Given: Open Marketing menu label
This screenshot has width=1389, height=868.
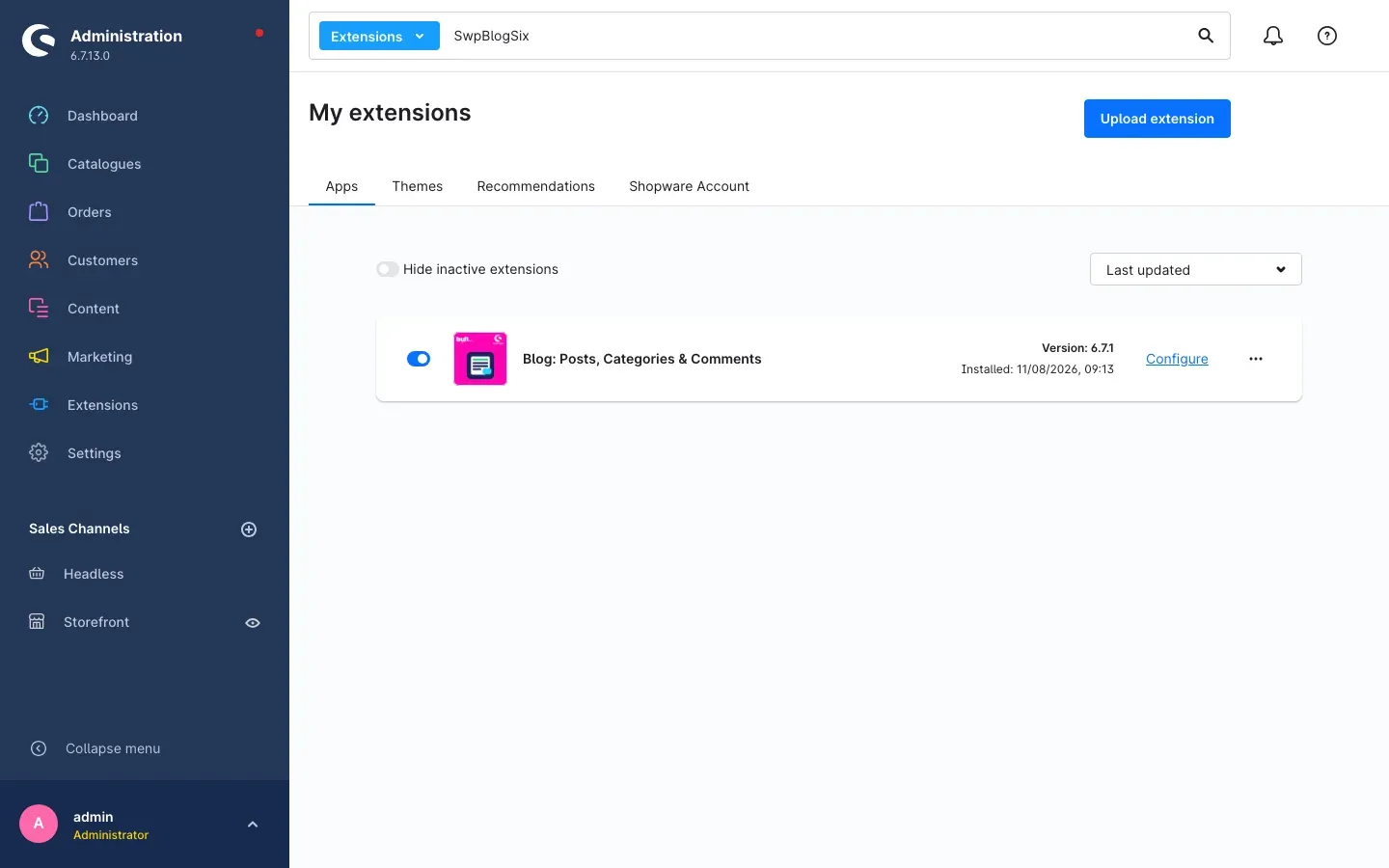Looking at the screenshot, I should pos(100,357).
